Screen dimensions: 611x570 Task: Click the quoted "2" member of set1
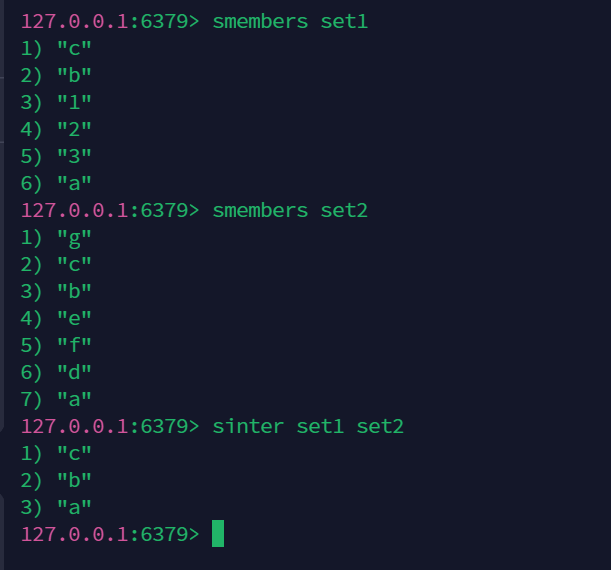point(74,129)
